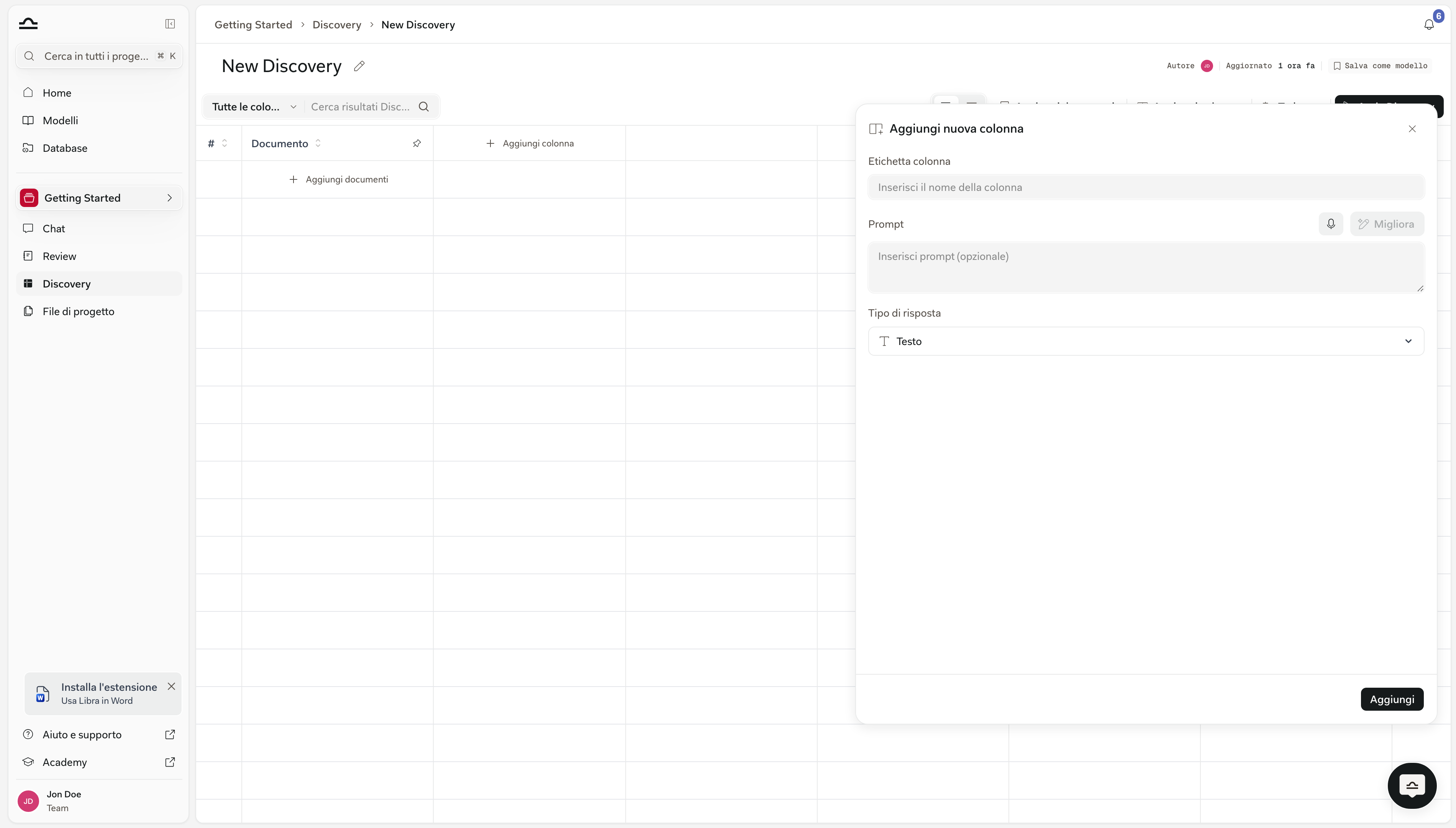Screen dimensions: 1456x828
Task: Open the Tipo di risposta Testo dropdown
Action: pos(1146,341)
